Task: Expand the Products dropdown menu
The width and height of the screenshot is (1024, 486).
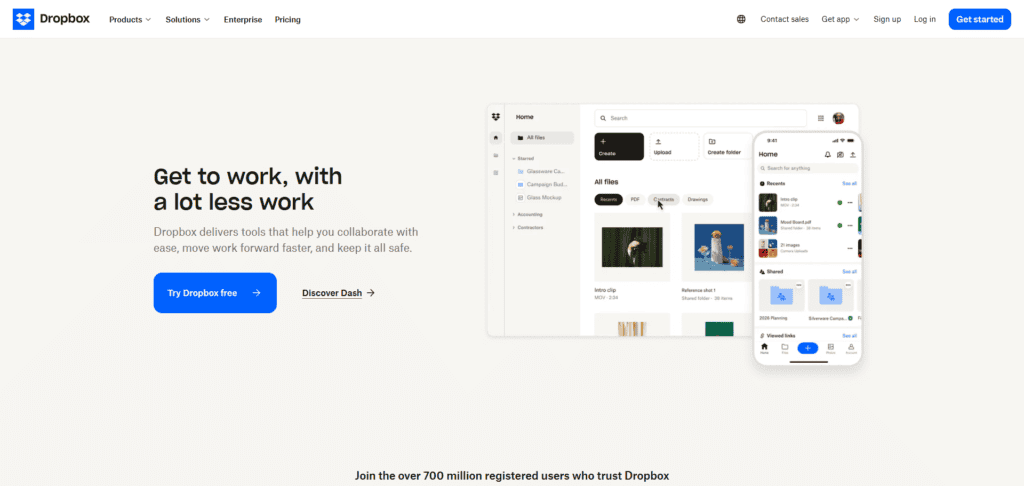Action: pyautogui.click(x=130, y=19)
